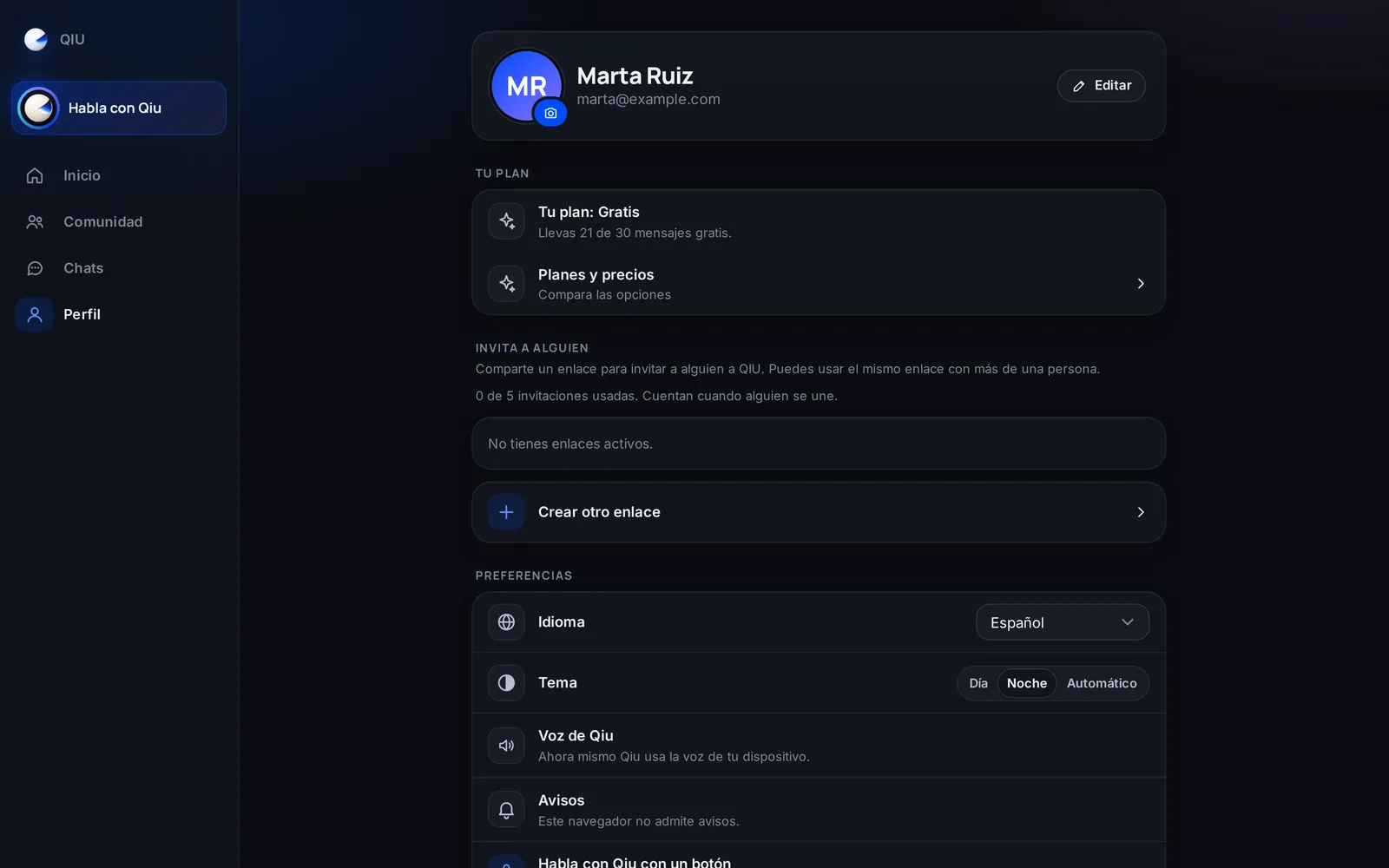The width and height of the screenshot is (1389, 868).
Task: Click plus icon for Crear otro enlace
Action: pos(506,512)
